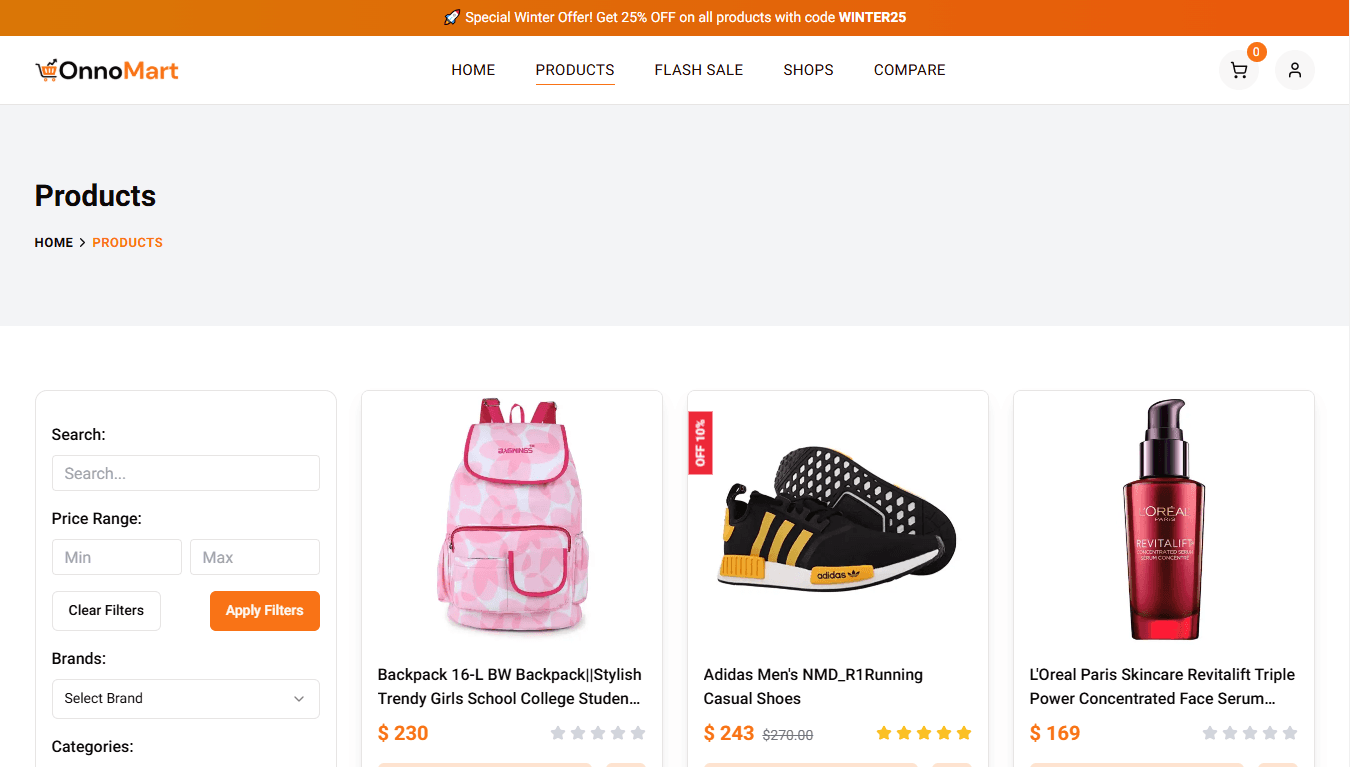The width and height of the screenshot is (1350, 767).
Task: Click the user account icon
Action: [1294, 70]
